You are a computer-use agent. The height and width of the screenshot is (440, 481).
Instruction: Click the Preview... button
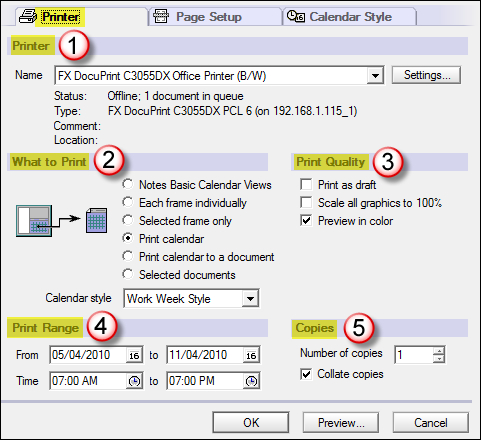341,423
